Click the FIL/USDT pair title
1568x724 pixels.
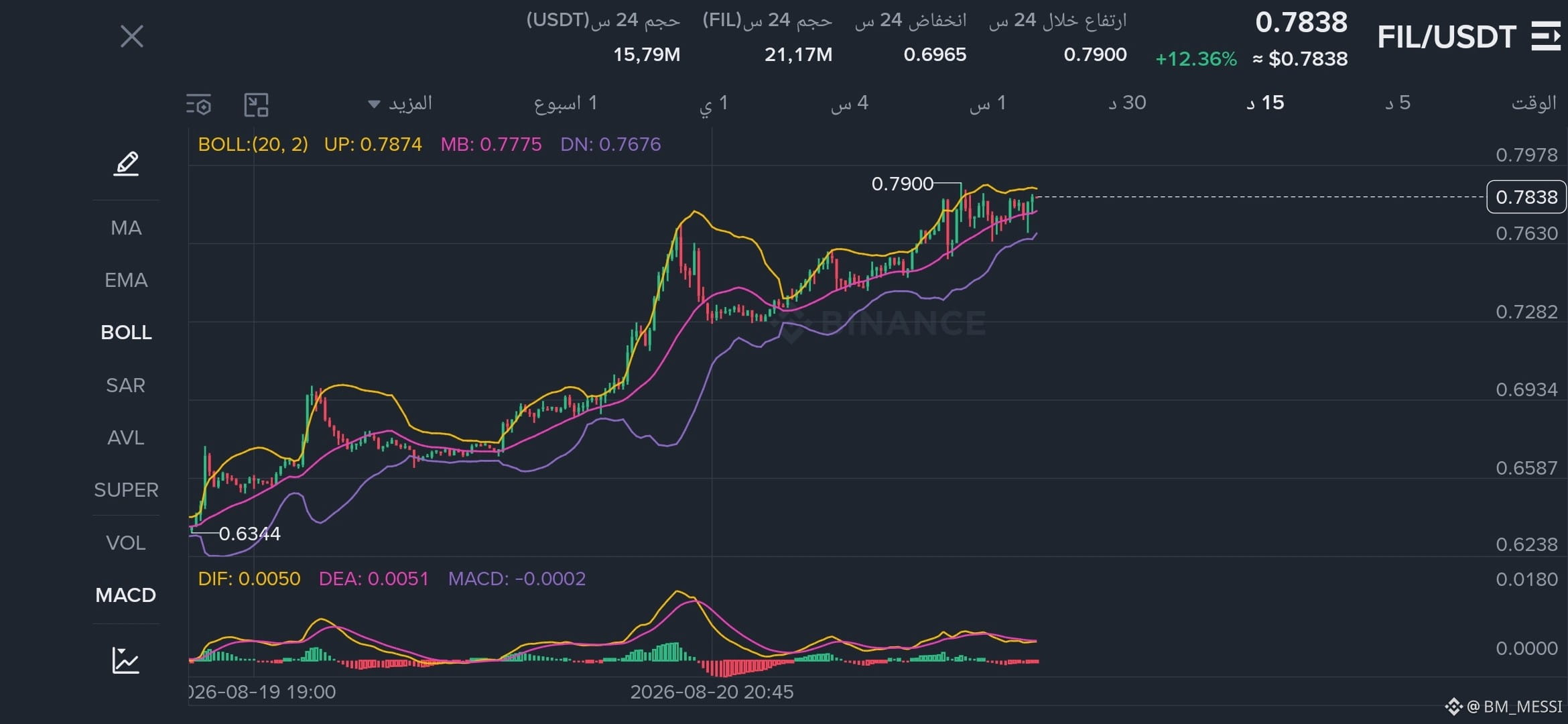click(x=1446, y=37)
